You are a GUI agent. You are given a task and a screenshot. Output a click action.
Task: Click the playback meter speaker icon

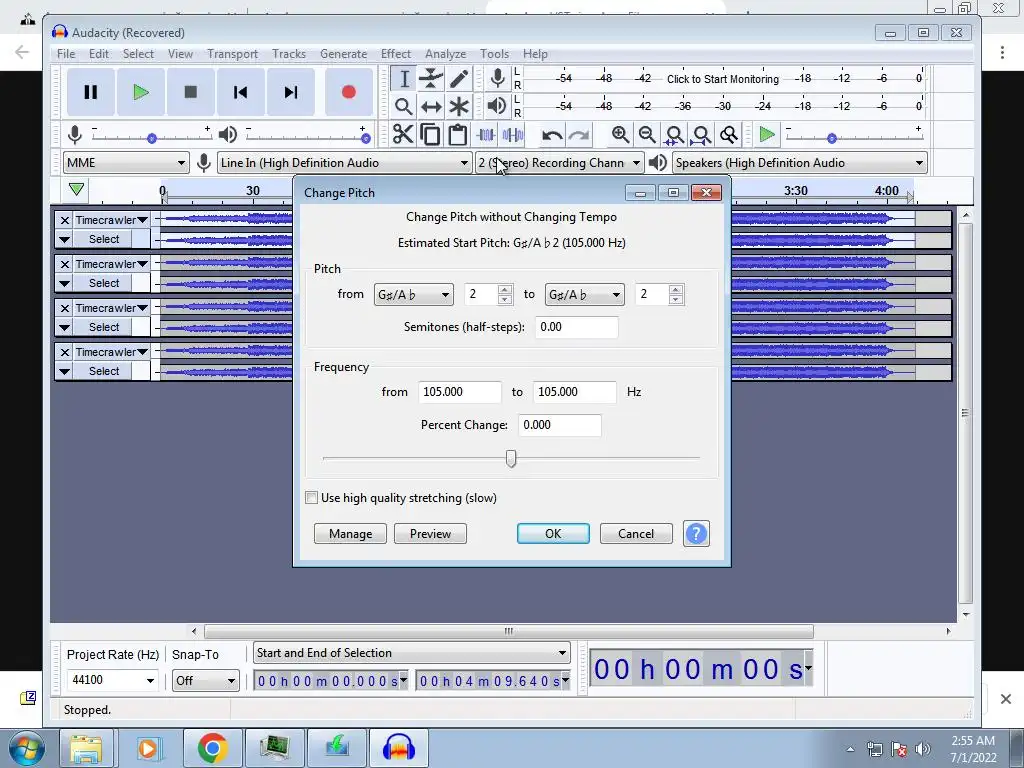coord(497,106)
